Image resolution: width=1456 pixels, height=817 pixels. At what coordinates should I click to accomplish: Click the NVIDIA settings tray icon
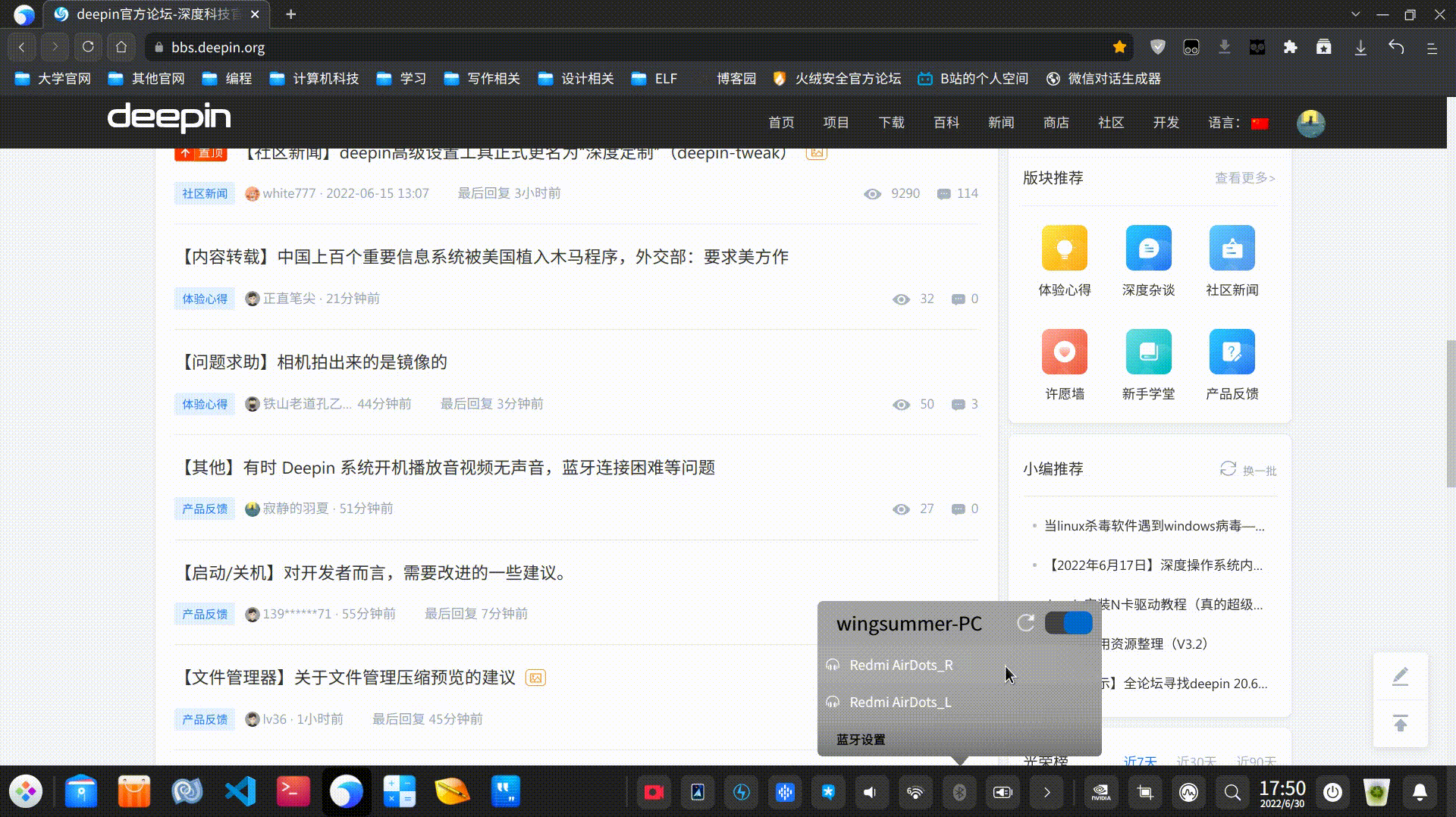1100,792
